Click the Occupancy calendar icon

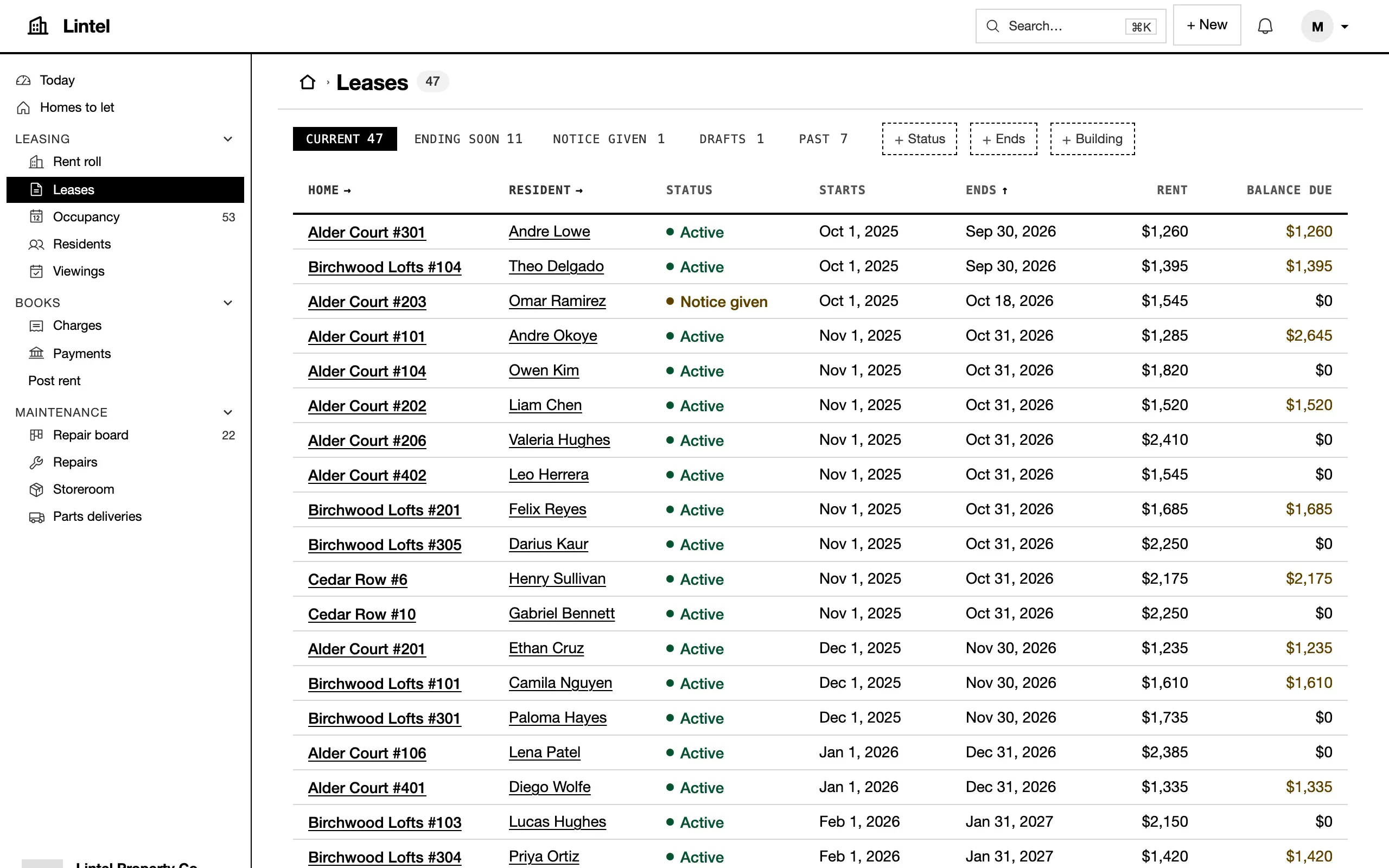tap(36, 217)
